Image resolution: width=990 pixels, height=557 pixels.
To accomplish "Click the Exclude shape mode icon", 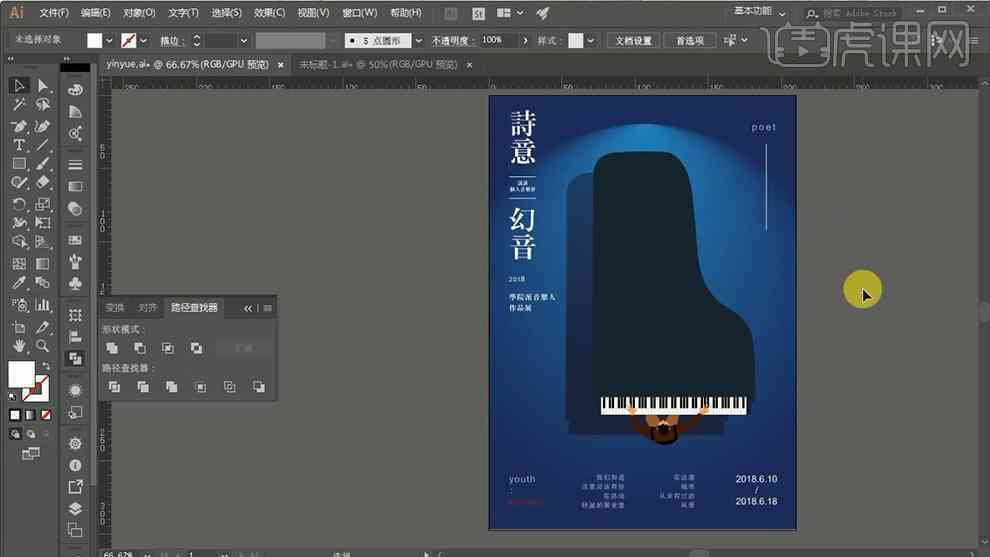I will pyautogui.click(x=196, y=348).
